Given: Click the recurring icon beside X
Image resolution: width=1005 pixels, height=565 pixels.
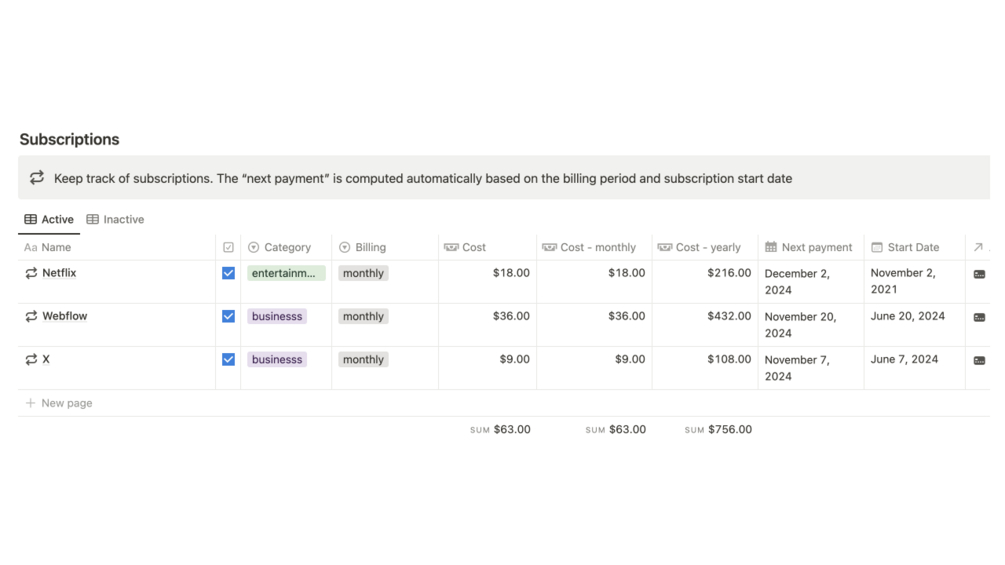Looking at the screenshot, I should (x=31, y=359).
